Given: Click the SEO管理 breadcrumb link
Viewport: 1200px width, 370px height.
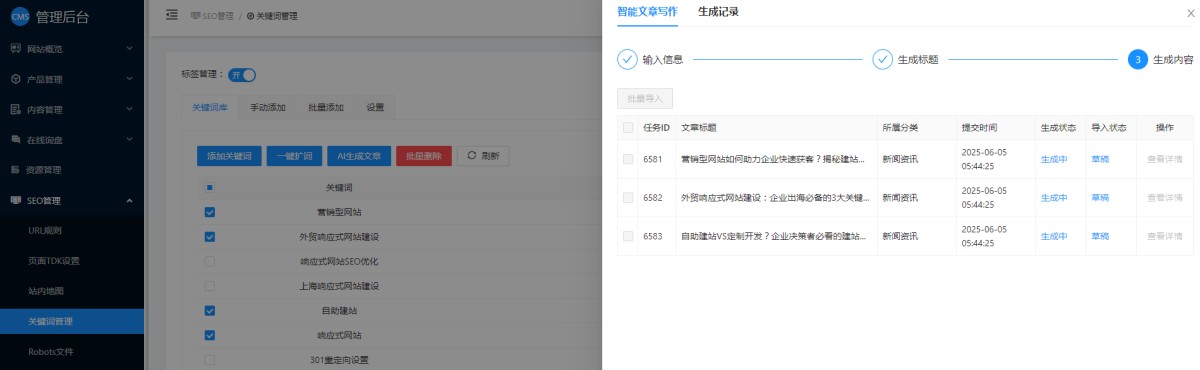Looking at the screenshot, I should pos(211,16).
